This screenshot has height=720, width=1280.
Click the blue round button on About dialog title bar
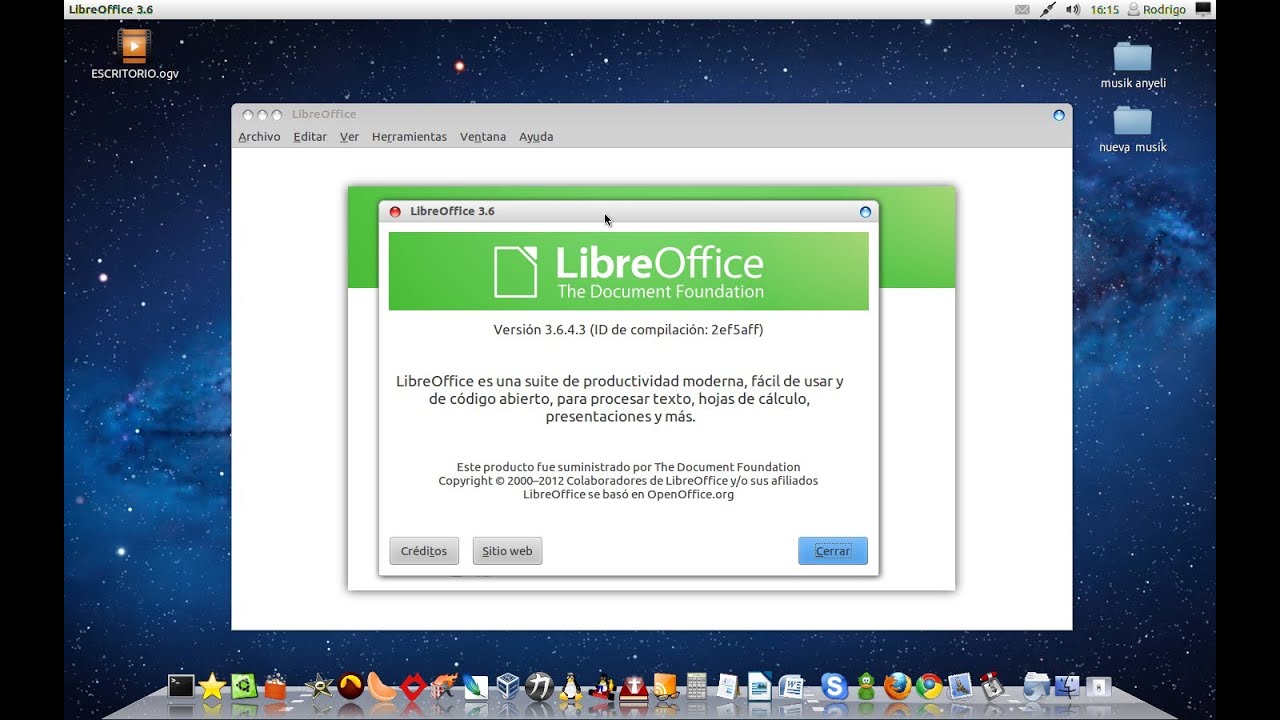865,211
